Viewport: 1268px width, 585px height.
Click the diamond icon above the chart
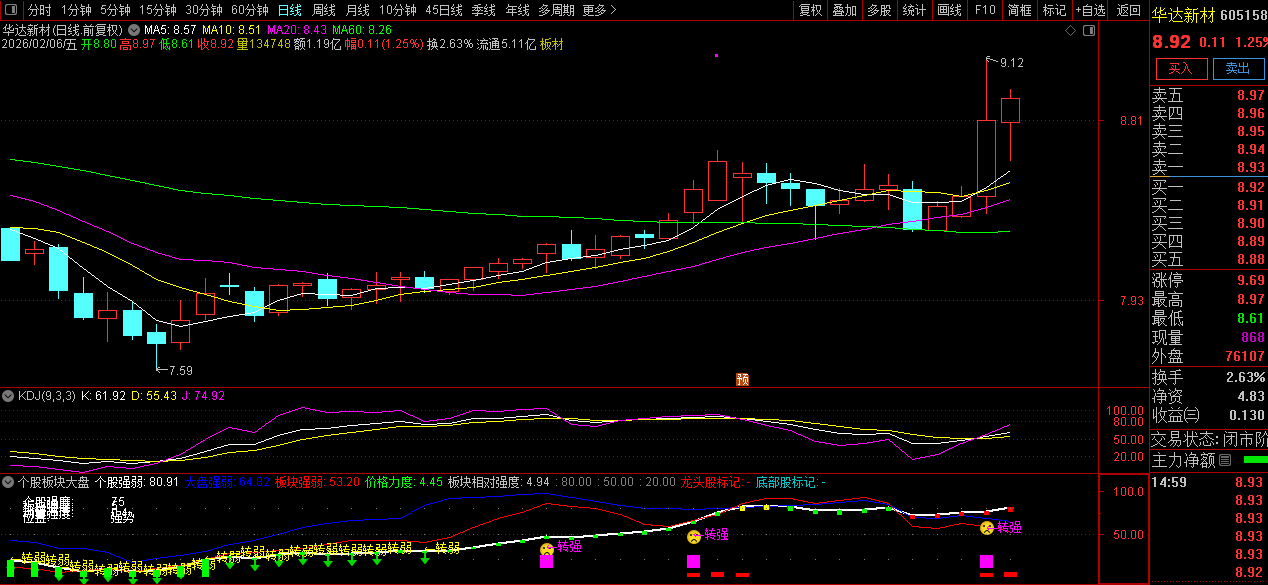pos(1070,30)
